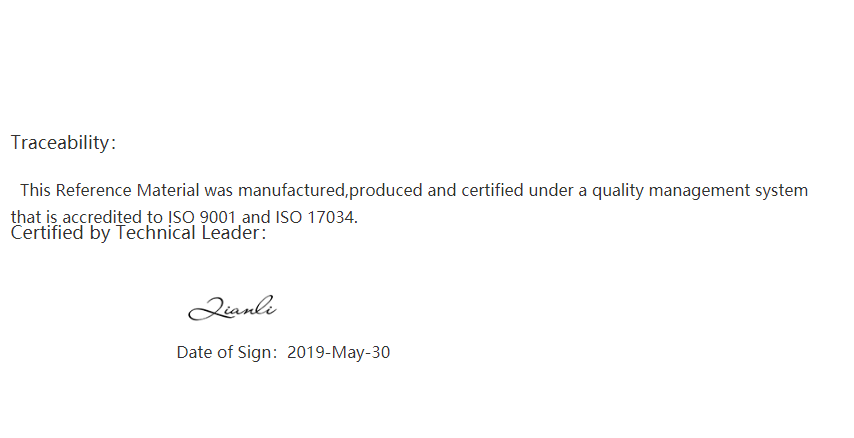The image size is (854, 438).
Task: Click the words Reference Material
Action: pyautogui.click(x=127, y=190)
